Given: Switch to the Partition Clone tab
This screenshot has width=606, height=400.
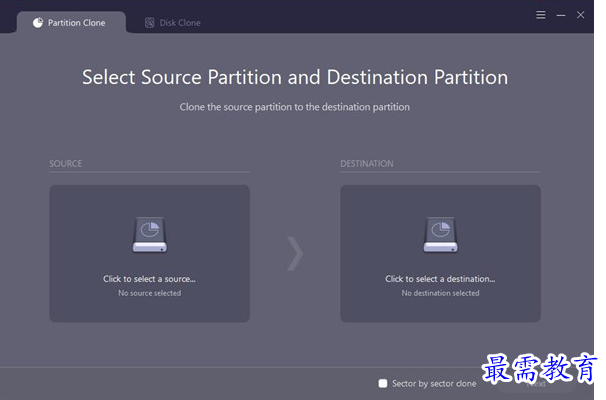Looking at the screenshot, I should [x=71, y=22].
